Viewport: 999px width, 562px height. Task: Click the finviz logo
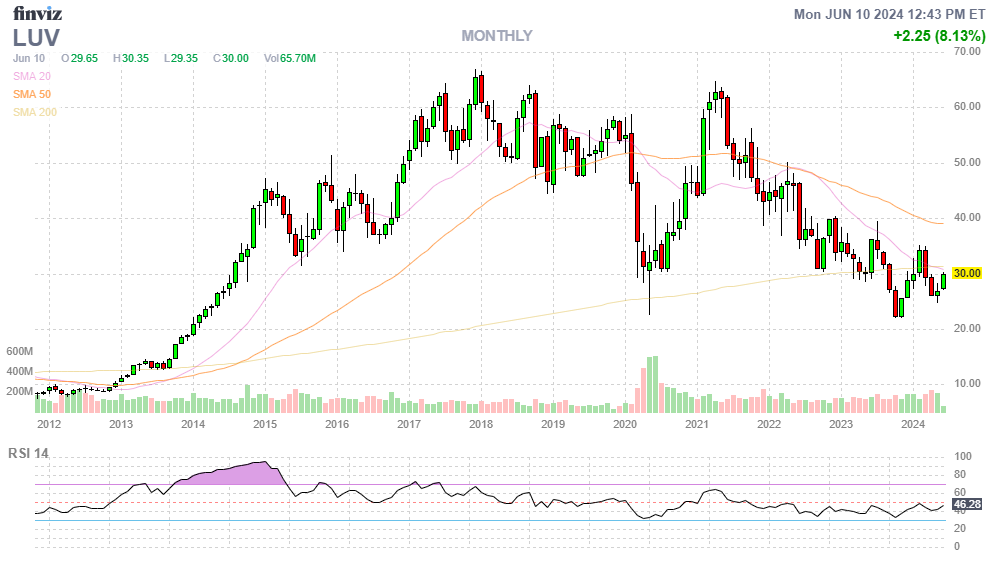pyautogui.click(x=38, y=14)
